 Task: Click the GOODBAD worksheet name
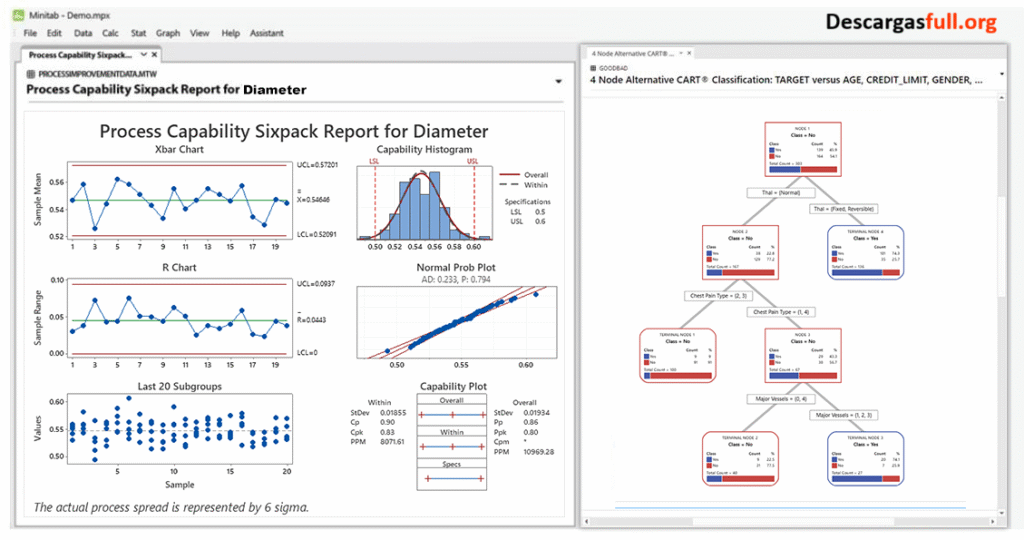click(x=613, y=68)
